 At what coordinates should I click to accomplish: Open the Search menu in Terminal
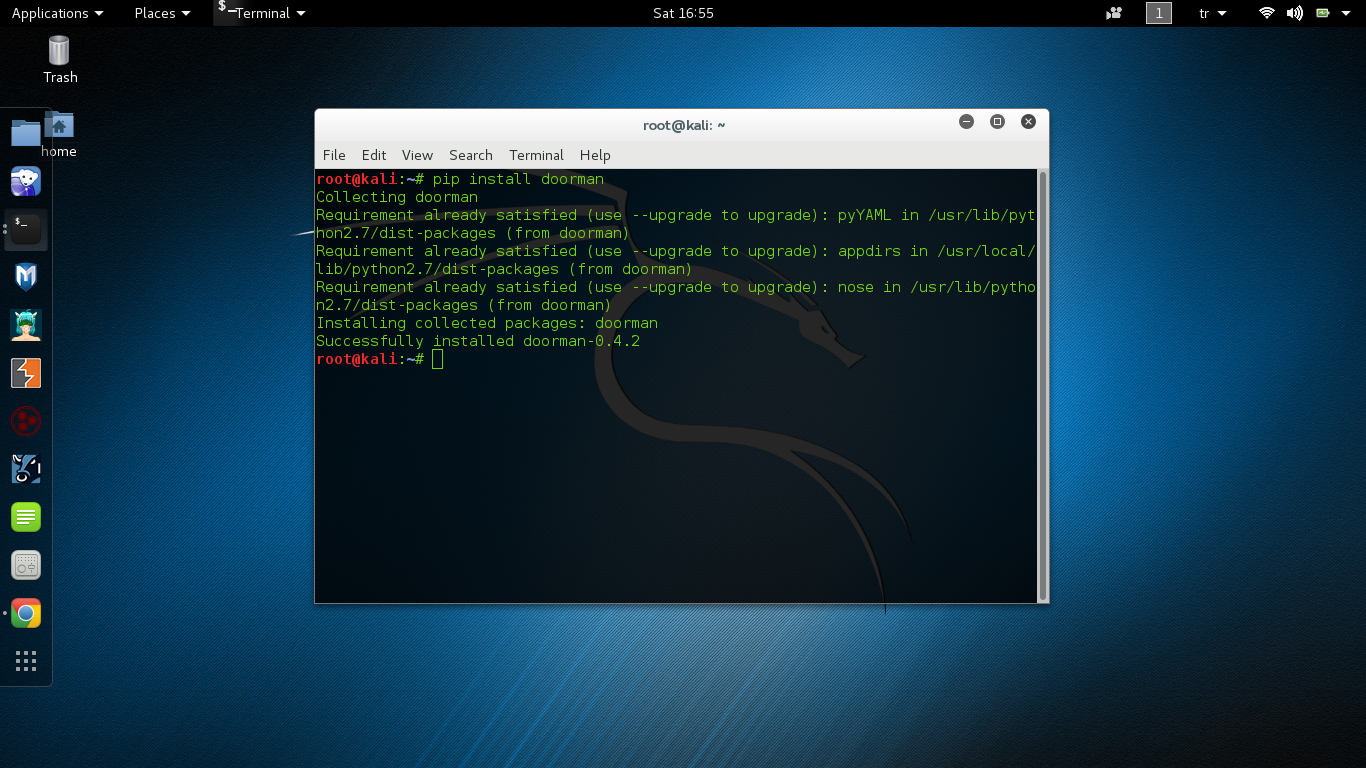tap(471, 155)
